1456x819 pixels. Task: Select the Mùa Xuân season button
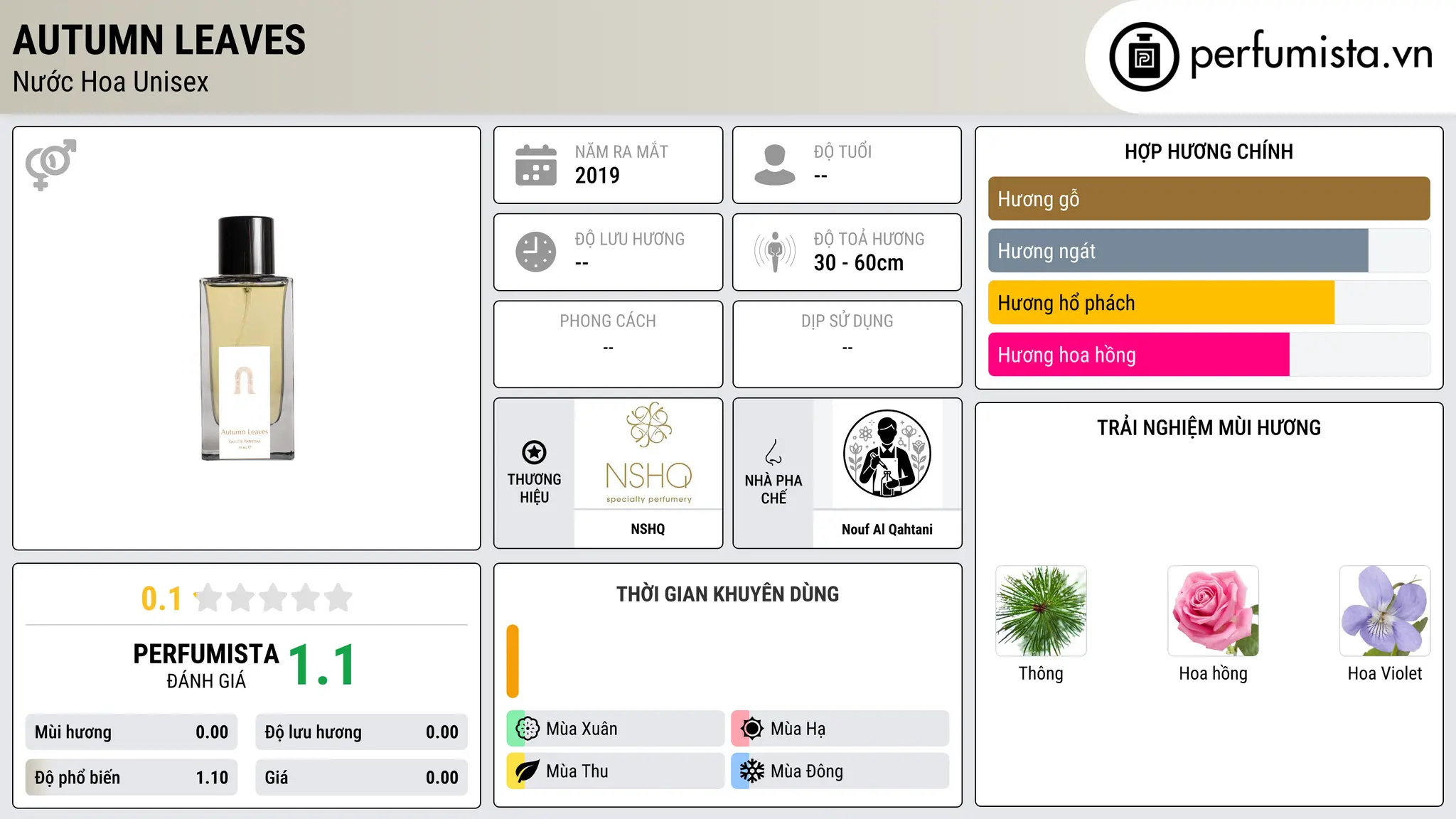click(615, 729)
